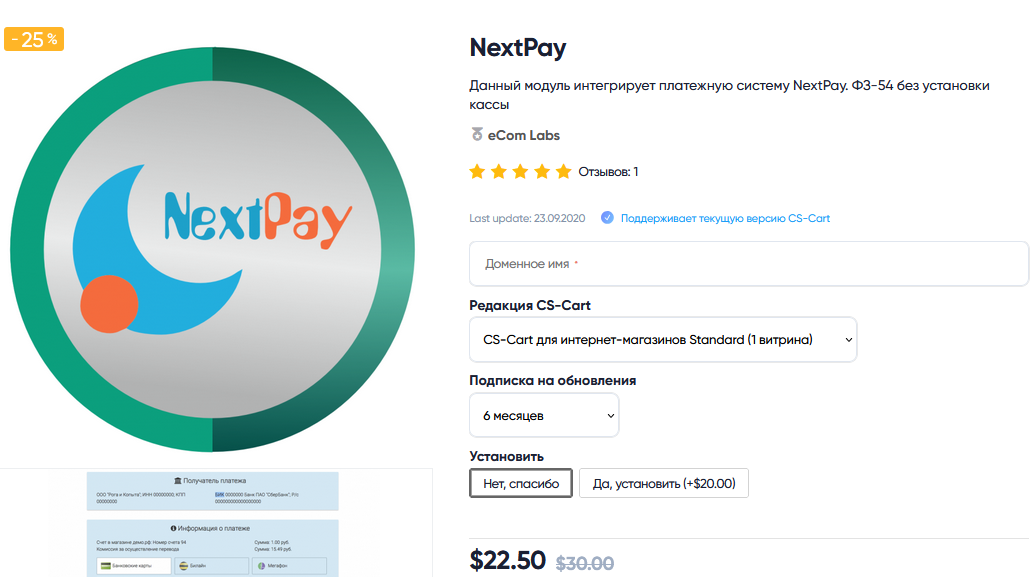Screen dimensions: 1034x577
Task: Focus the "Доменное имя" input field
Action: pos(749,265)
